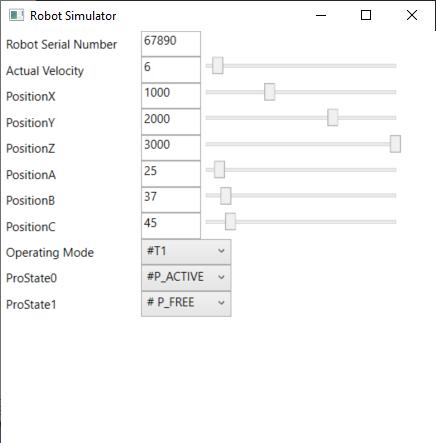Click the PositionB slider thumb
The height and width of the screenshot is (443, 436).
(x=226, y=196)
